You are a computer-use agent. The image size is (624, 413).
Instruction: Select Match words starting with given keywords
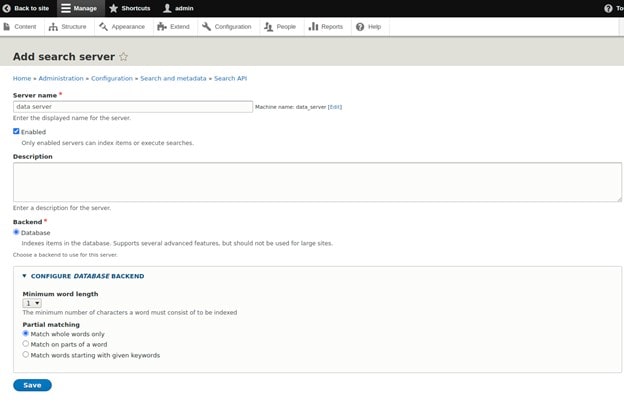(x=25, y=355)
